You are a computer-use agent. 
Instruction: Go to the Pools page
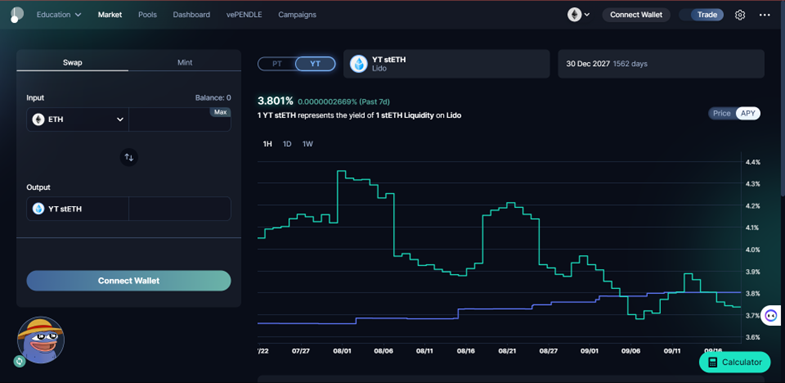tap(147, 15)
